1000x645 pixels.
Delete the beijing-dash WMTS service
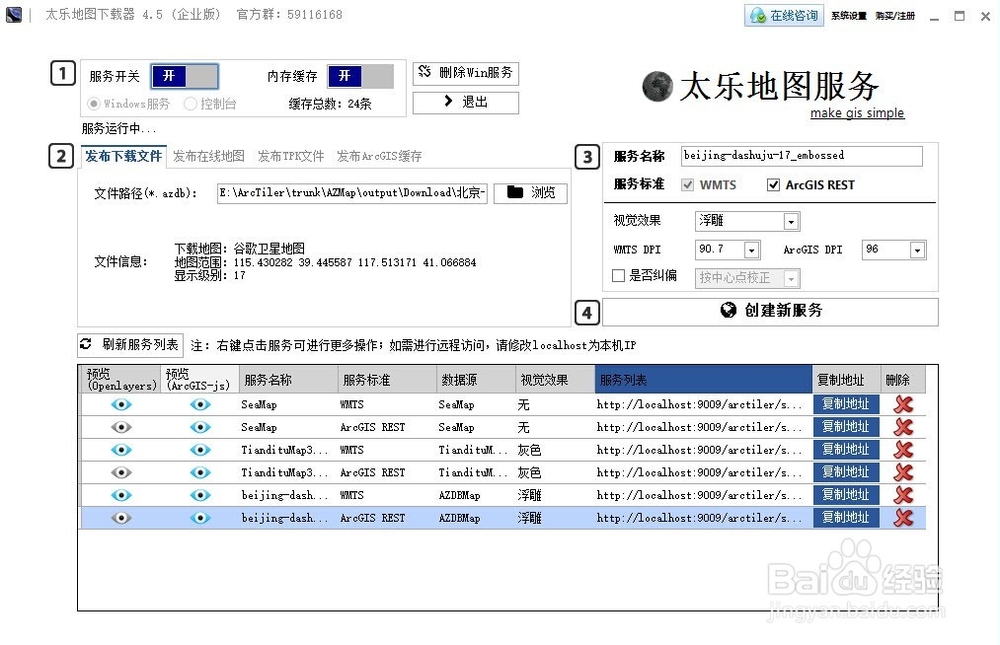click(903, 495)
